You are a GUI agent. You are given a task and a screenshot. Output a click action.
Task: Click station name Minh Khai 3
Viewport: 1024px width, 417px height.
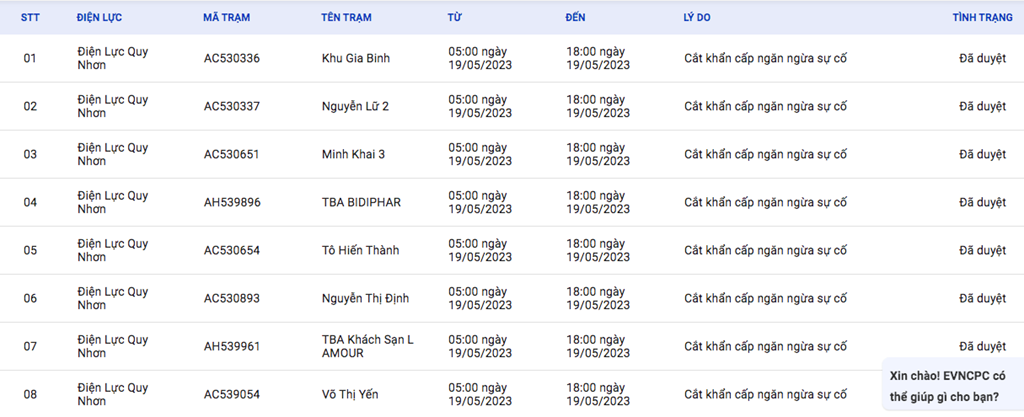pyautogui.click(x=353, y=154)
